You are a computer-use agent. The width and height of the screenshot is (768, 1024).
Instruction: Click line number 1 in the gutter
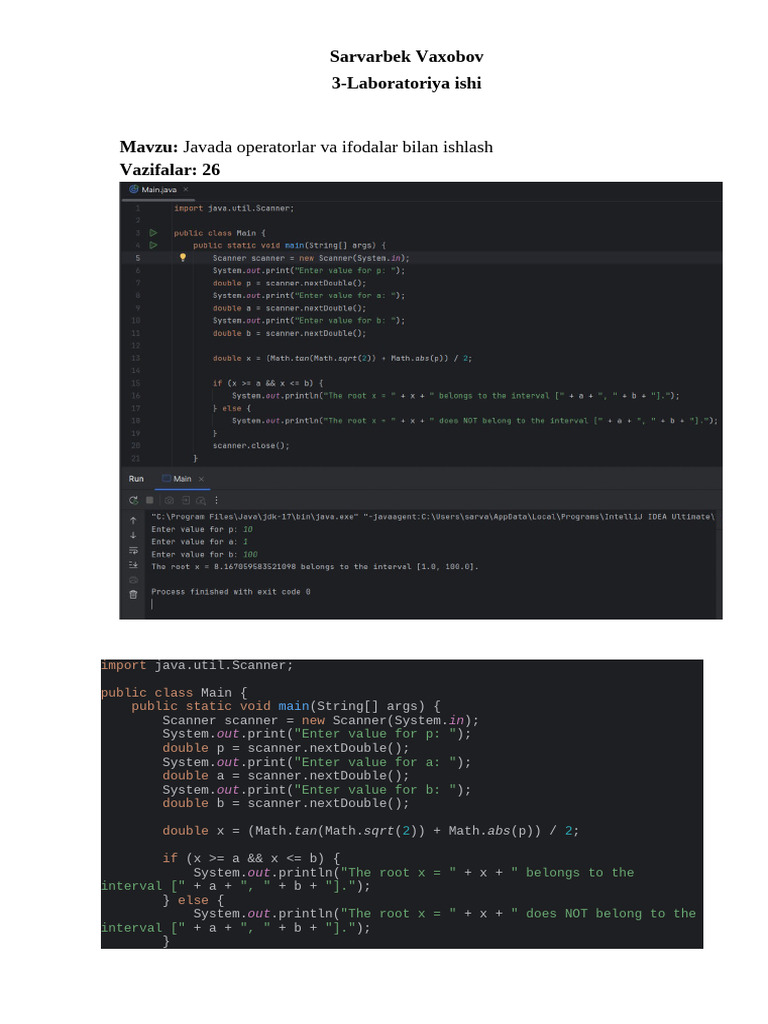tap(138, 208)
